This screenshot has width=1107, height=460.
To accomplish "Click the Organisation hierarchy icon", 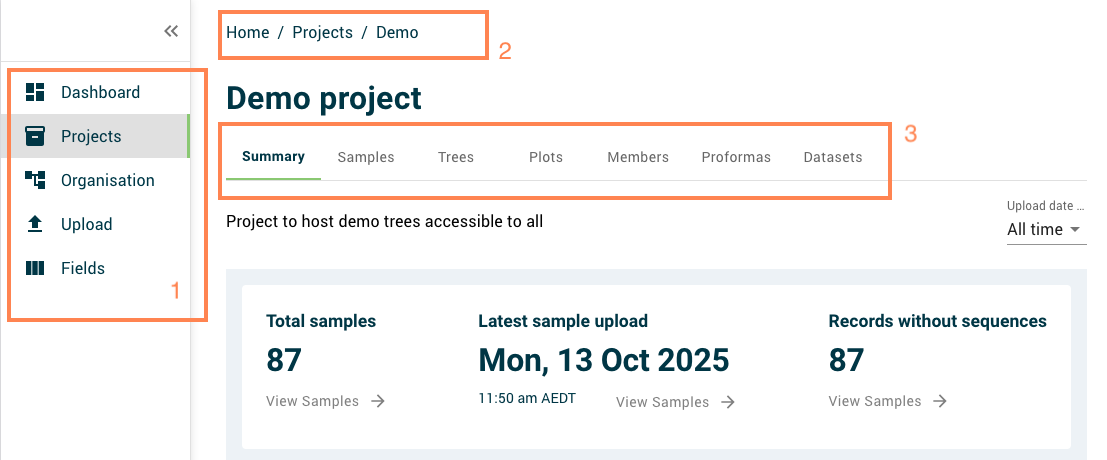I will pyautogui.click(x=35, y=181).
